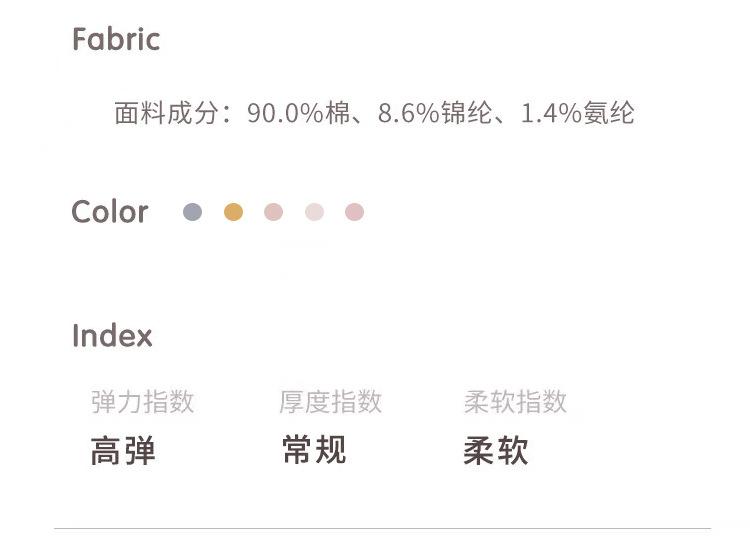The width and height of the screenshot is (750, 551).
Task: Select the 常规 thickness value
Action: click(x=314, y=450)
